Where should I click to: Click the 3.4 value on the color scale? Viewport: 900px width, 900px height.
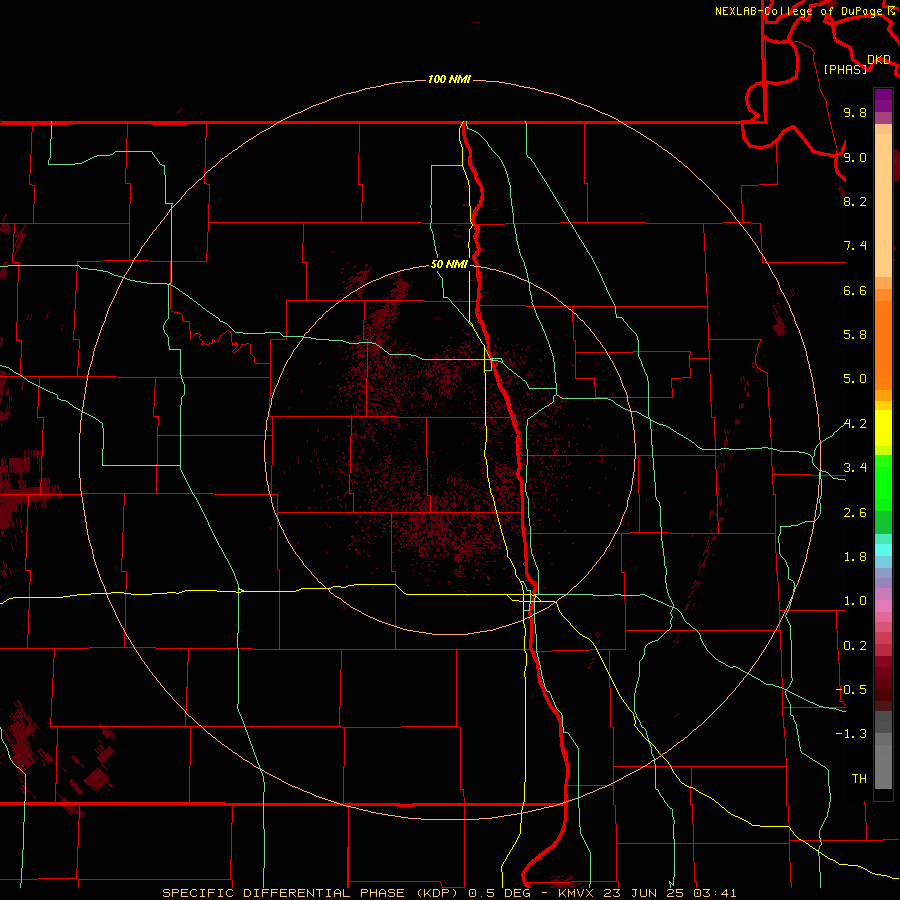[x=855, y=468]
